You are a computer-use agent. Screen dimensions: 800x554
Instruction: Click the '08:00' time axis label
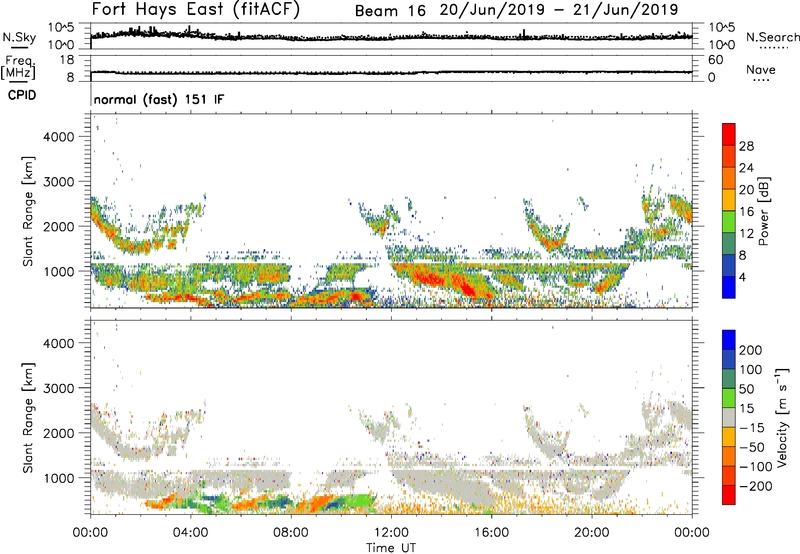(x=291, y=533)
